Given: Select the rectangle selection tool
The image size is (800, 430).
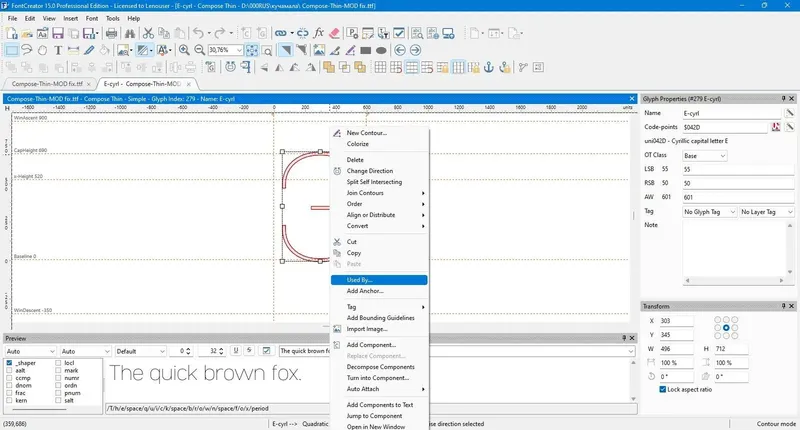Looking at the screenshot, I should [12, 50].
